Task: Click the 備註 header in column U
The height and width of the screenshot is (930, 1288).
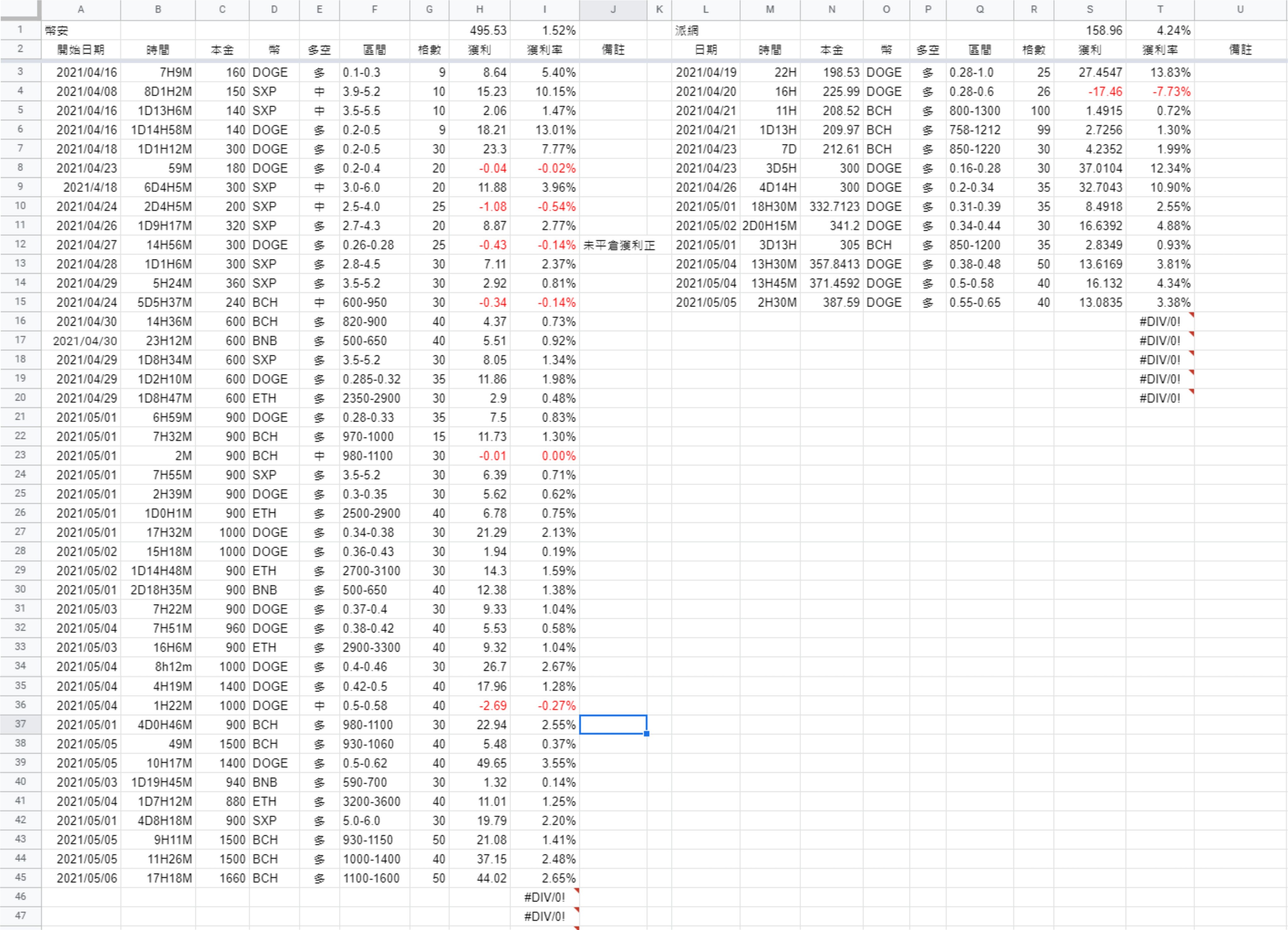Action: tap(1240, 50)
